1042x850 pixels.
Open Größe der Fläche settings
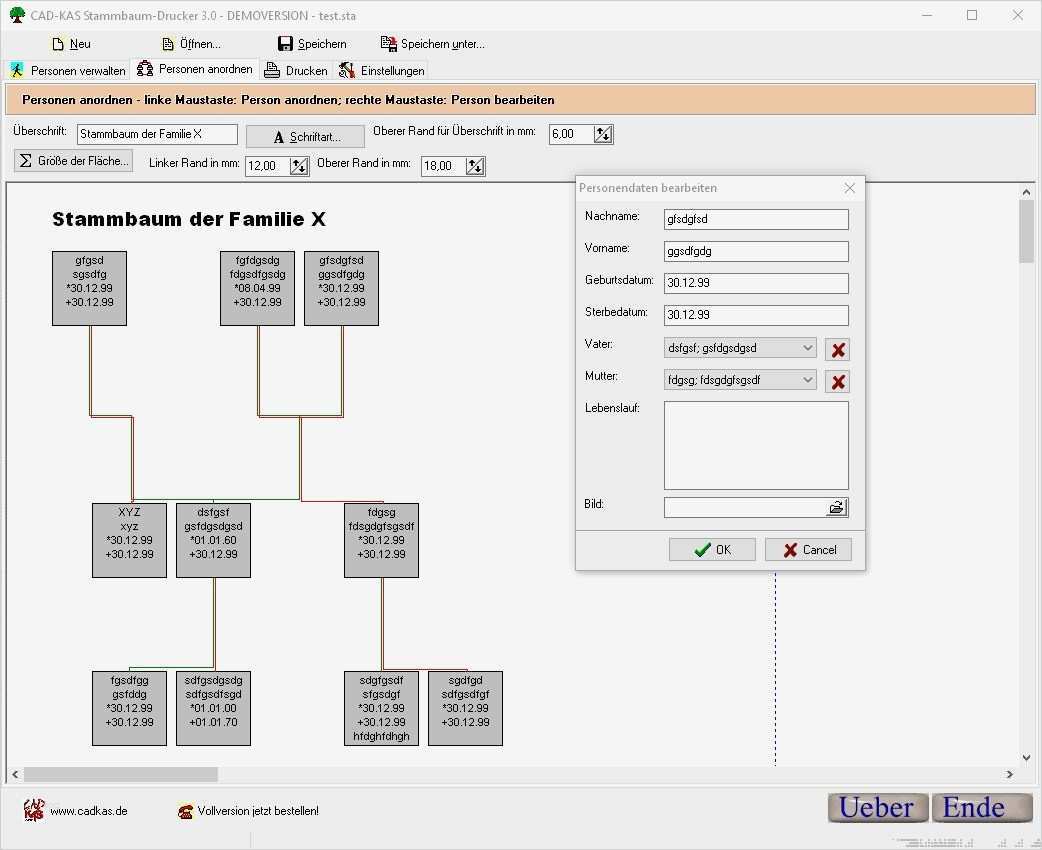[x=73, y=160]
